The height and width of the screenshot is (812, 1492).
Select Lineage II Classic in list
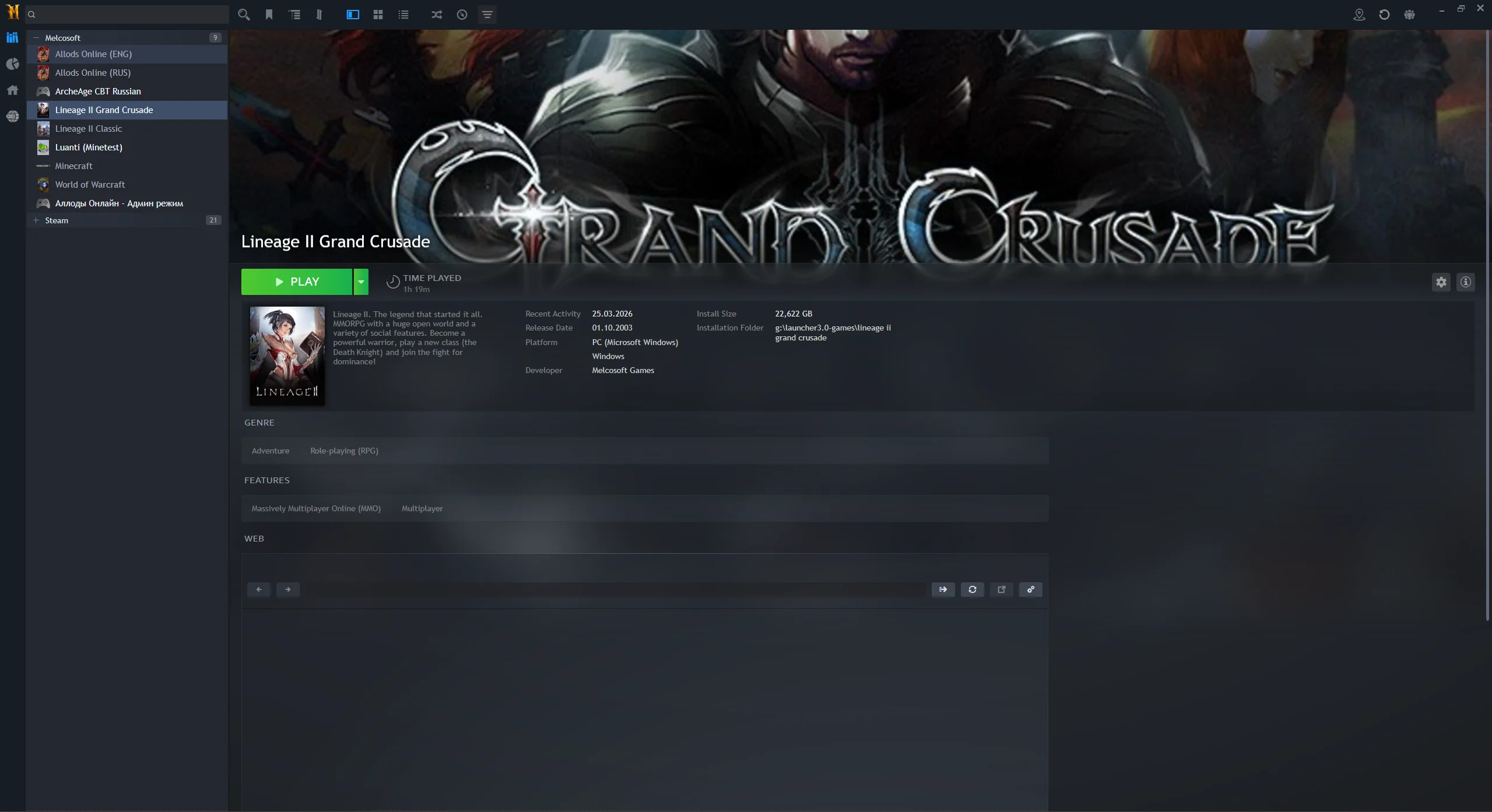89,128
